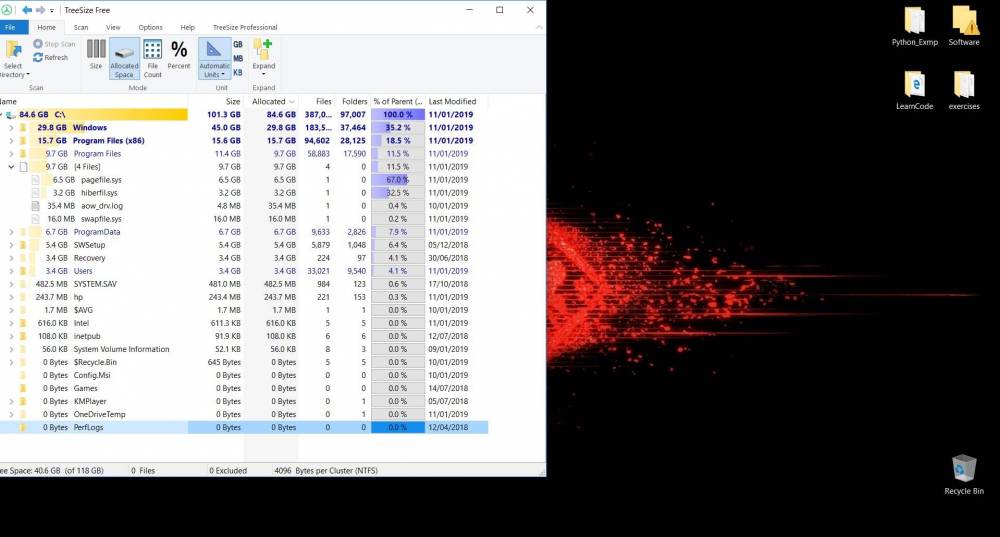
Task: Select the C:\ root drive row
Action: pos(244,115)
